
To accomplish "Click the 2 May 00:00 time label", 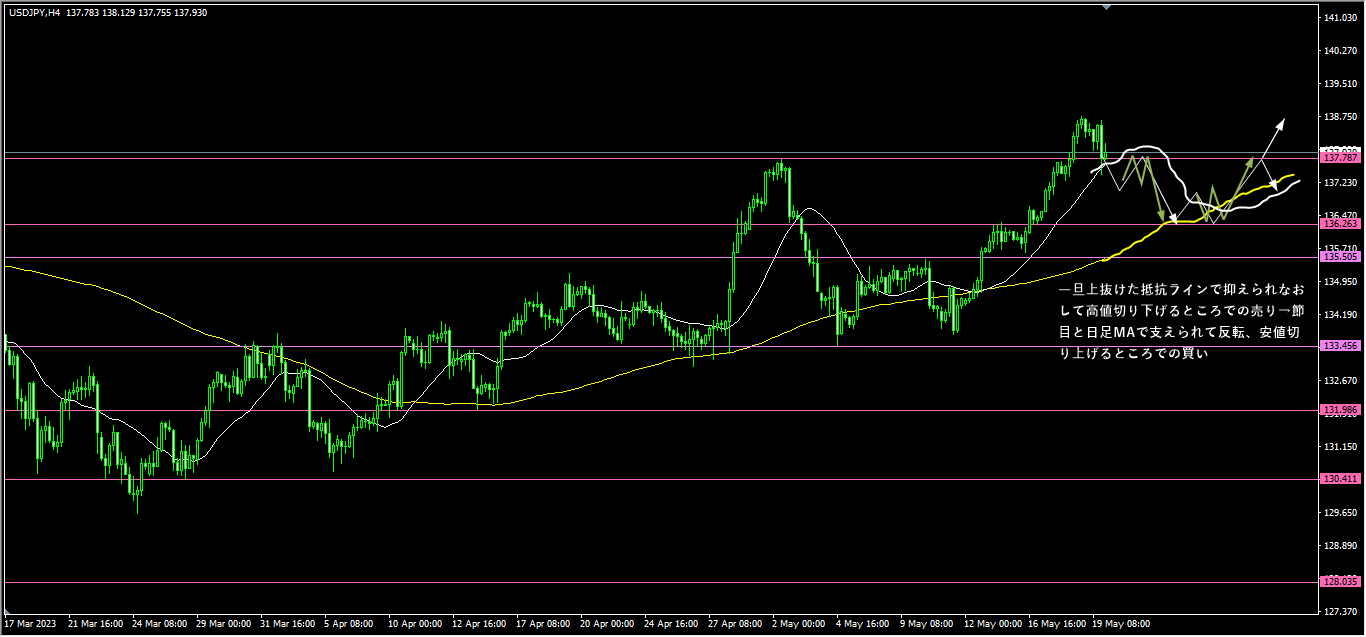I will 798,624.
